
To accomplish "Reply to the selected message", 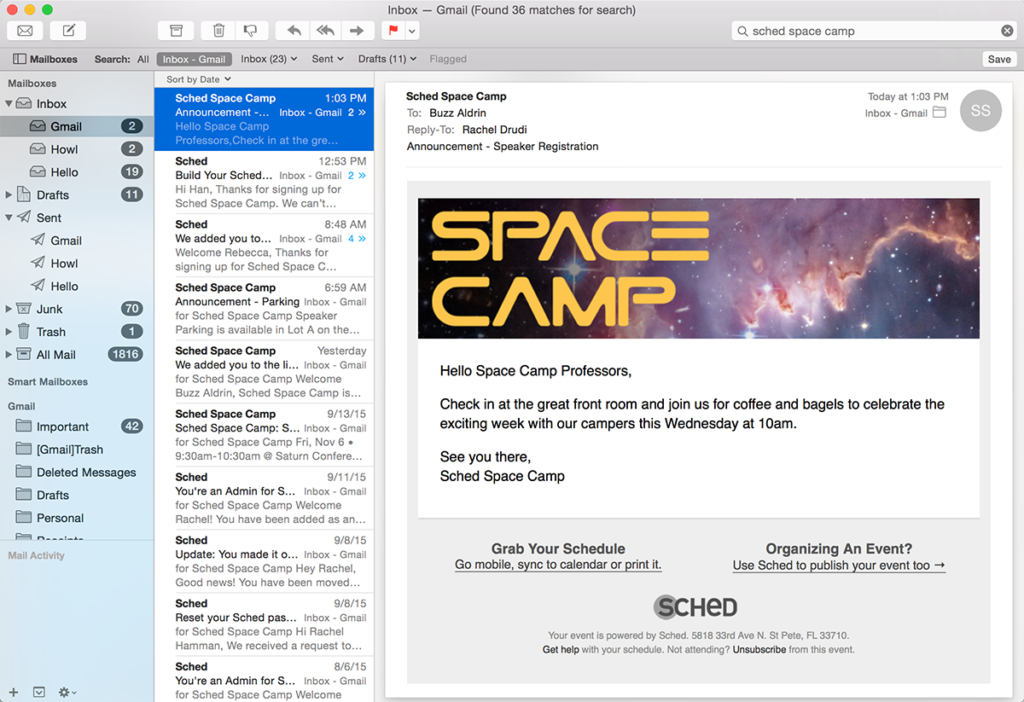I will pos(294,31).
